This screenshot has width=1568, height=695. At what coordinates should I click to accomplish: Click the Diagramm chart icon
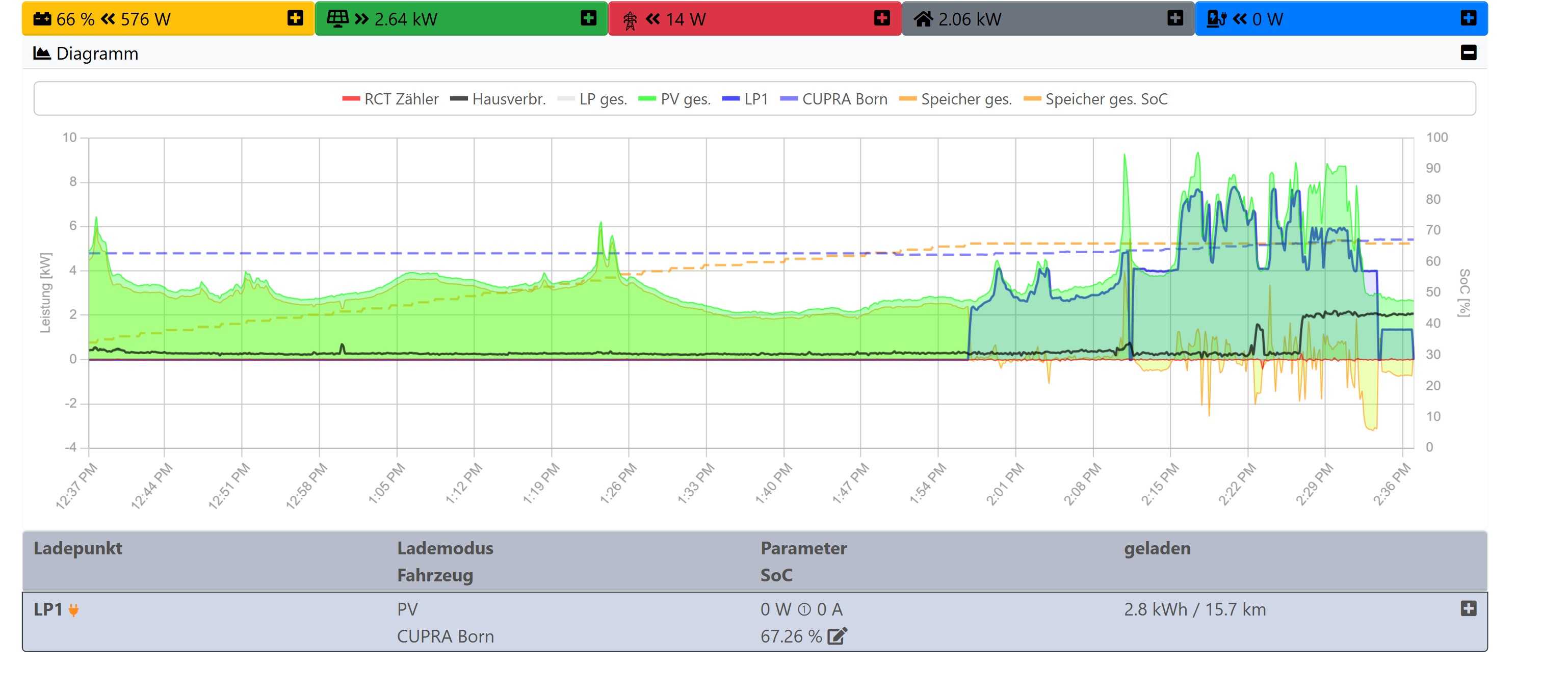[41, 54]
